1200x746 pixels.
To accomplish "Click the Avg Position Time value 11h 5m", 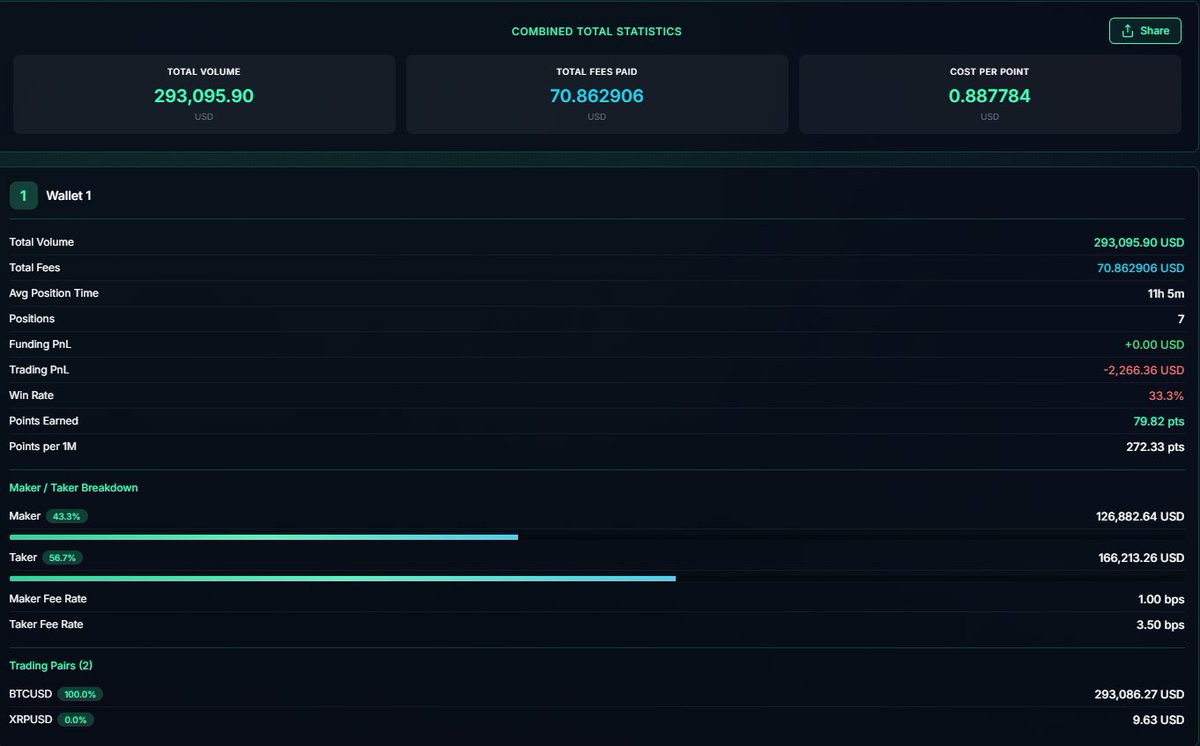I will pos(1166,294).
